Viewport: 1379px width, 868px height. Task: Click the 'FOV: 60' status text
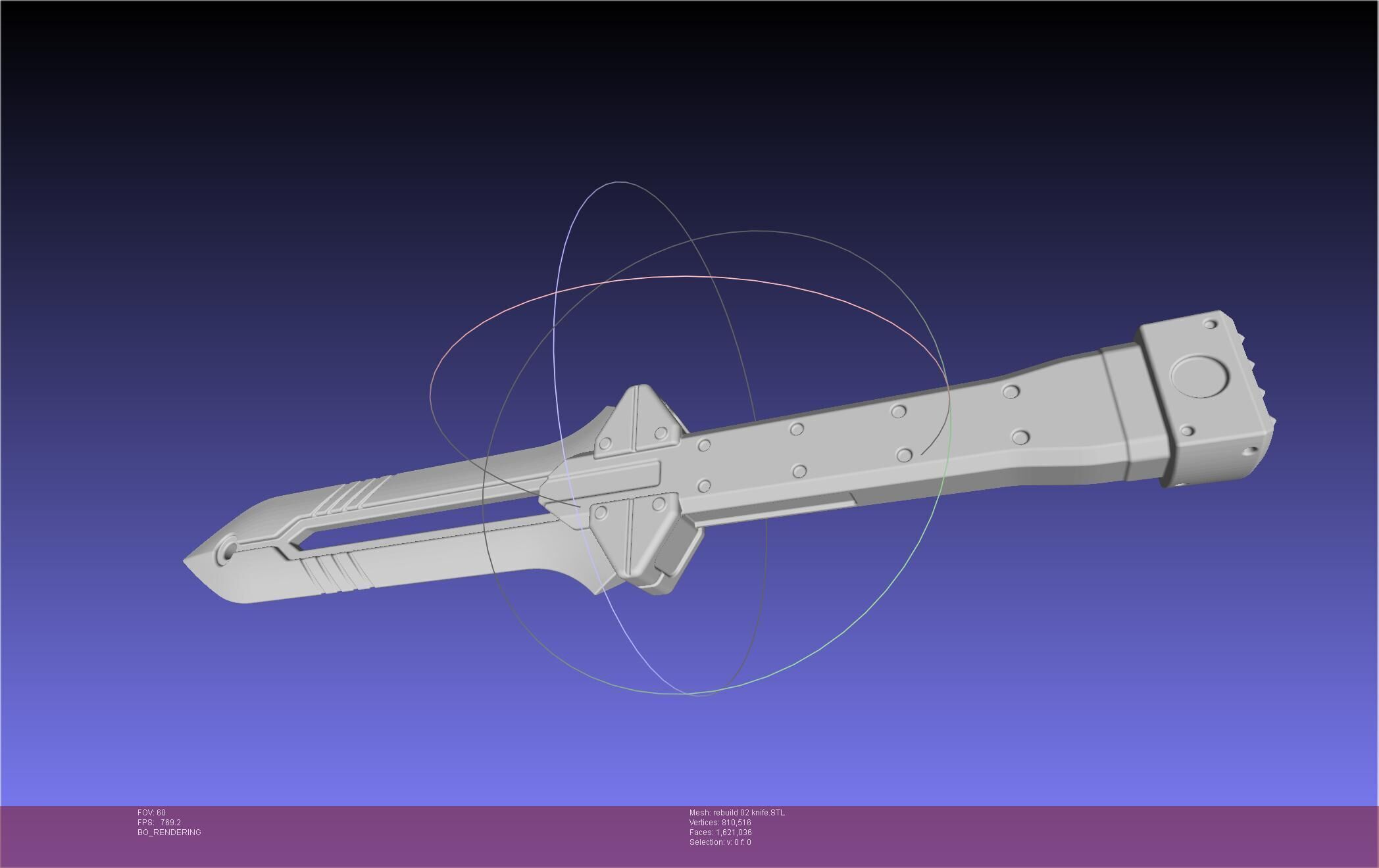tap(151, 813)
